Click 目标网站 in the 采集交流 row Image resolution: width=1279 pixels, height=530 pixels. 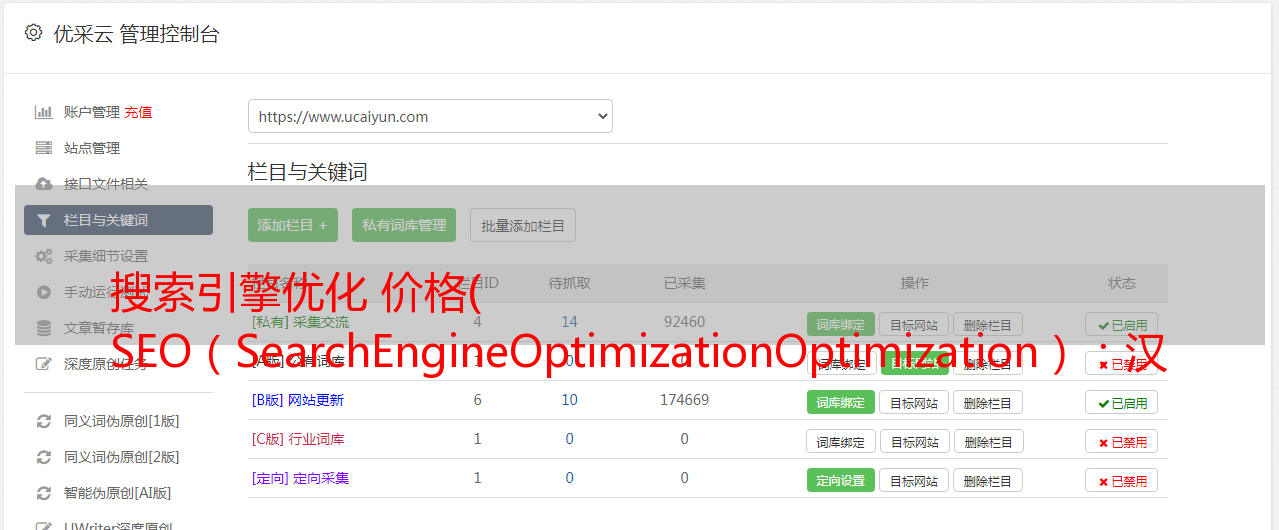click(x=914, y=324)
